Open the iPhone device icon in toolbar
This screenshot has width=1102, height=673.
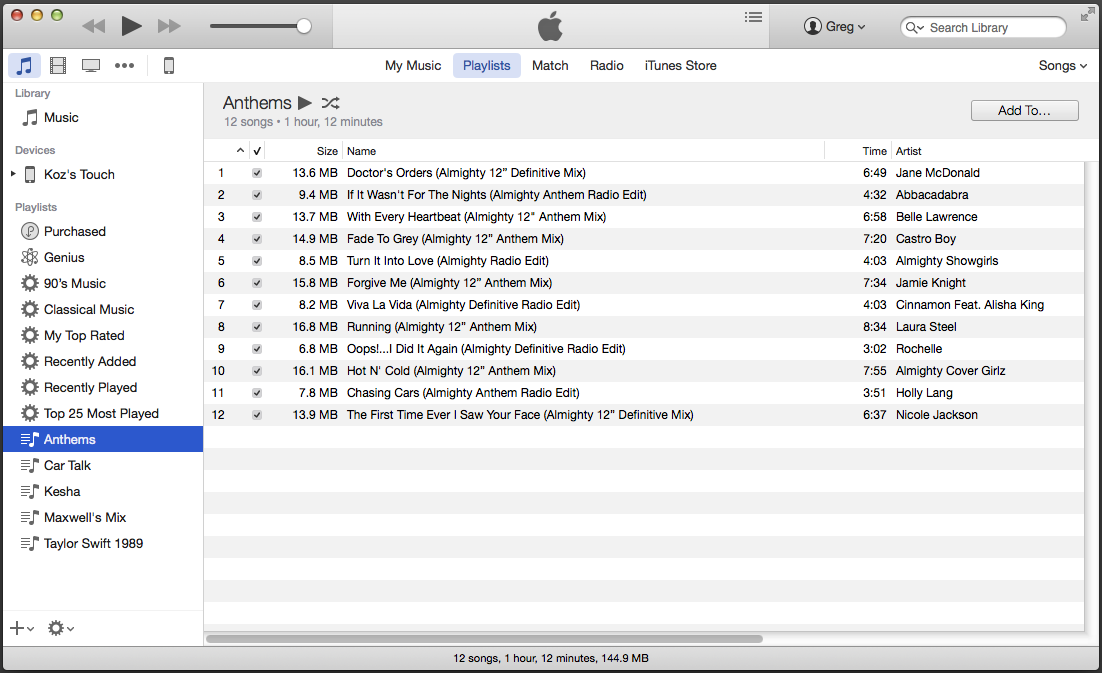point(169,65)
